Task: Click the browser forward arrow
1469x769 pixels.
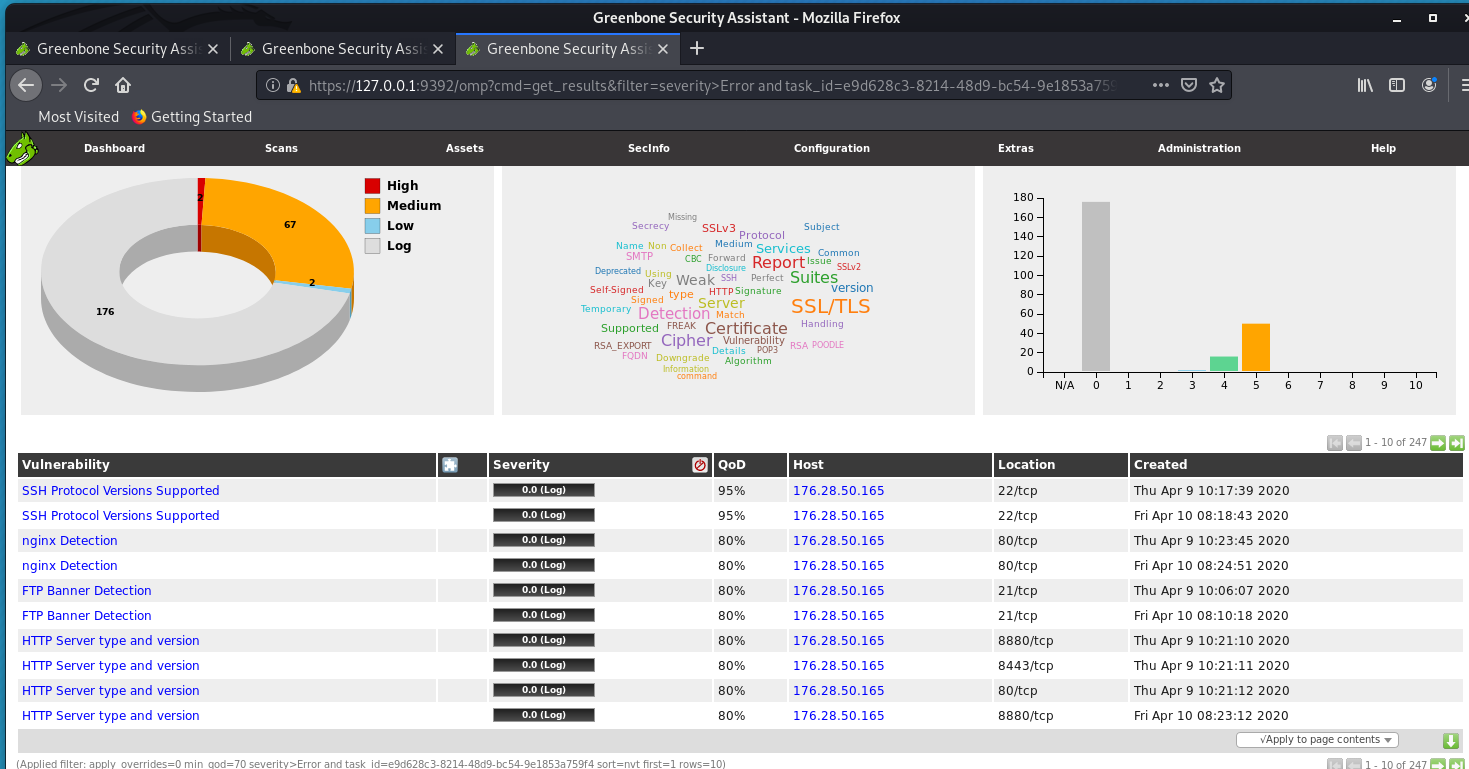Action: coord(58,85)
